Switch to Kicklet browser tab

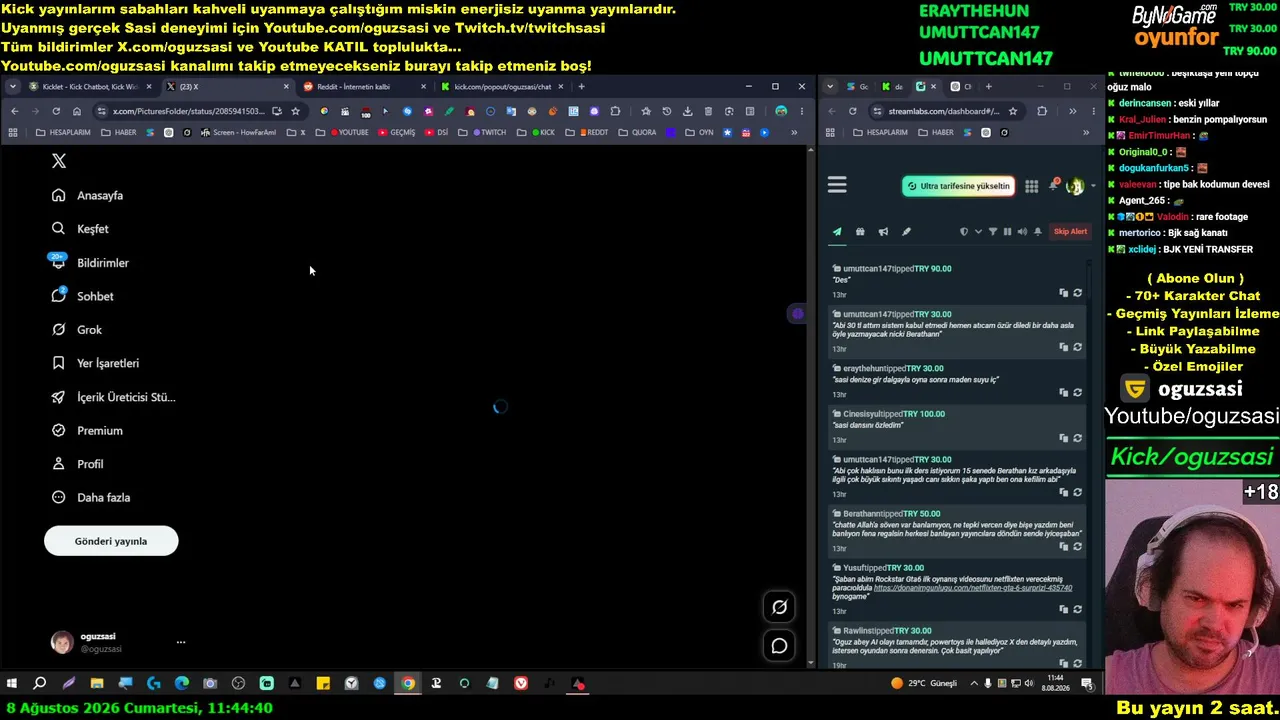(90, 87)
